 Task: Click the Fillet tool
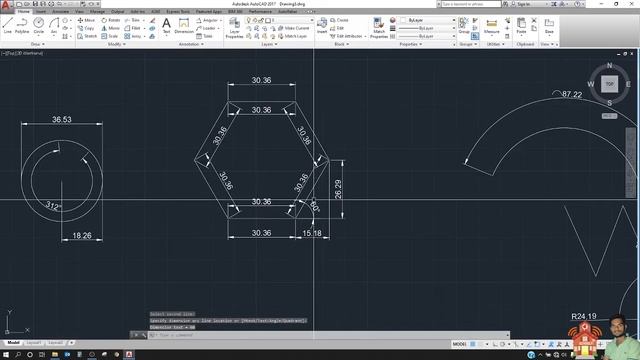(132, 28)
